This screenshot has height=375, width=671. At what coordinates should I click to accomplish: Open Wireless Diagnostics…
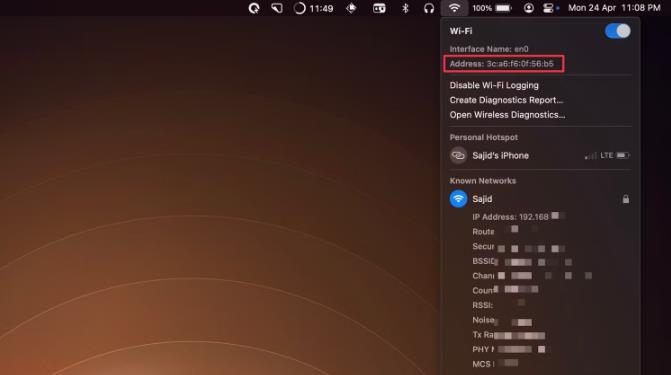[507, 115]
